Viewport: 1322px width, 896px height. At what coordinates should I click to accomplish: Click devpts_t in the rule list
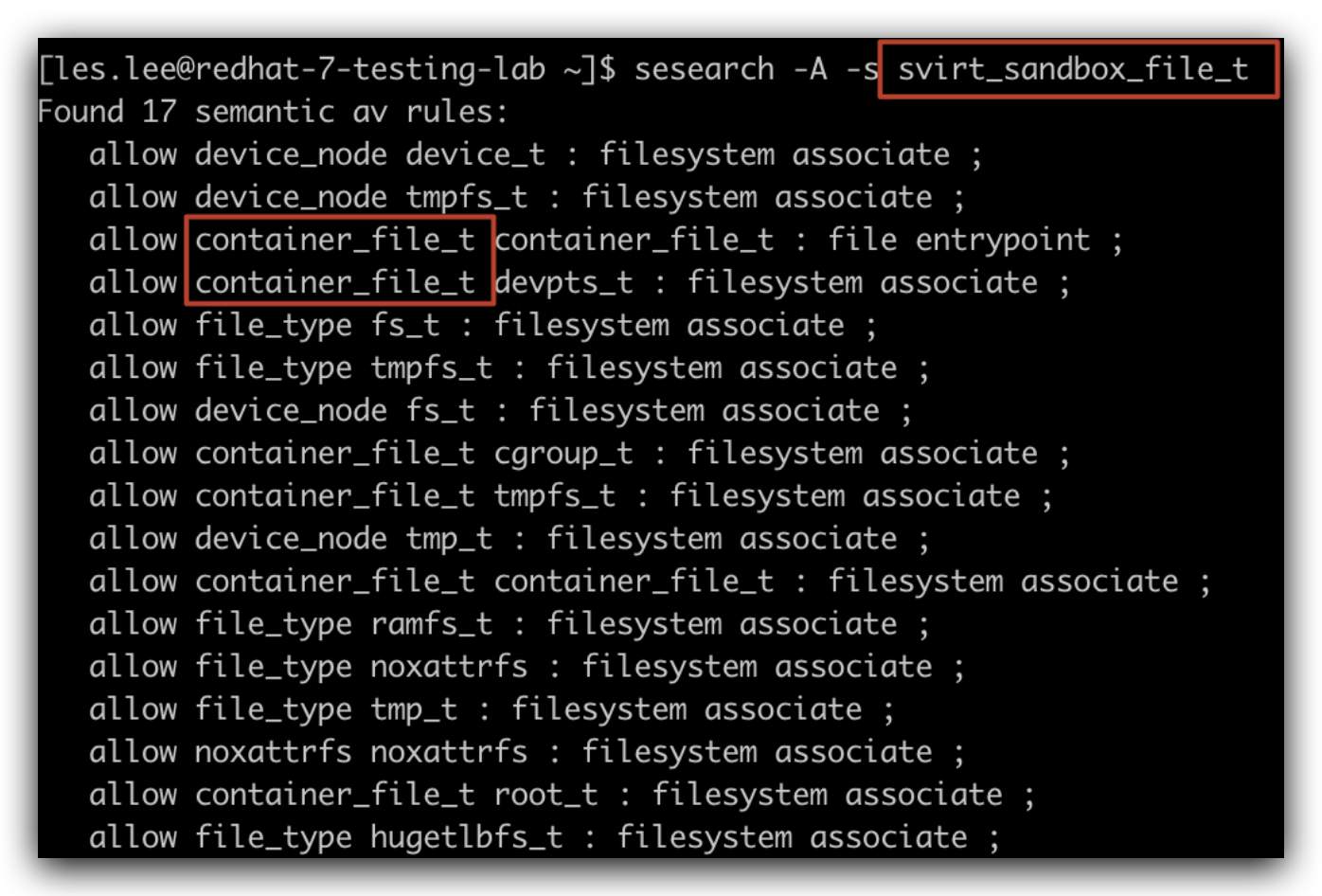pyautogui.click(x=563, y=283)
